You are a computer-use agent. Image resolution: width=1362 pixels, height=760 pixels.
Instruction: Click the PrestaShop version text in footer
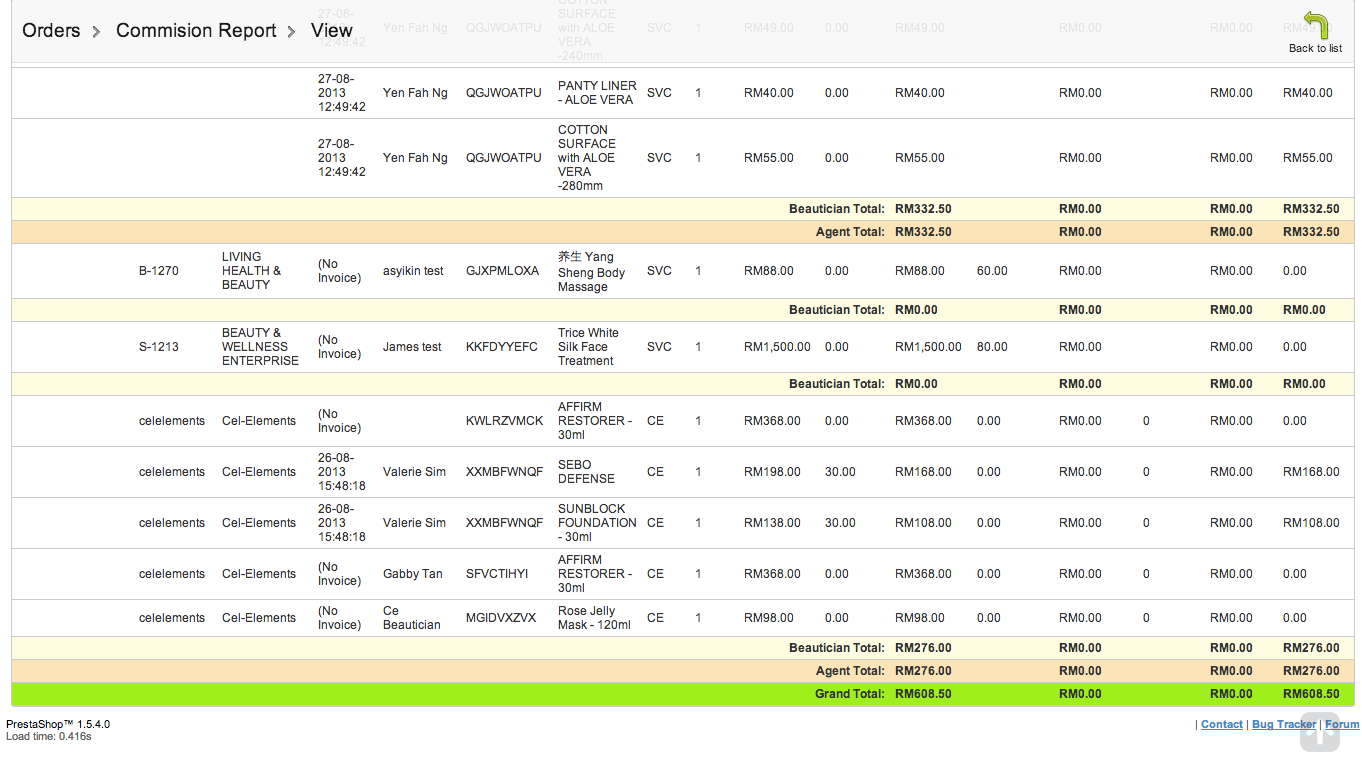[58, 724]
